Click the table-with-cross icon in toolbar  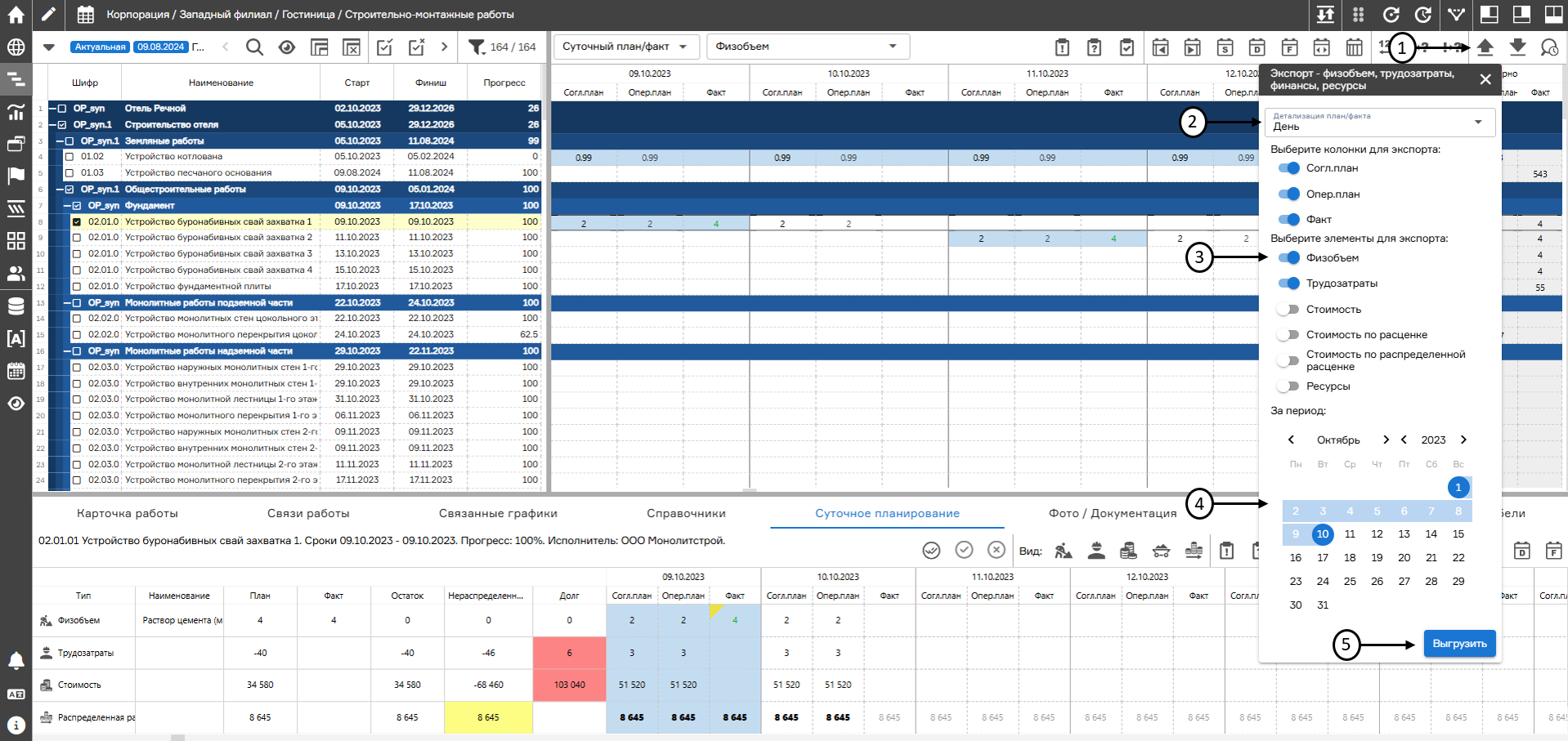click(x=352, y=47)
